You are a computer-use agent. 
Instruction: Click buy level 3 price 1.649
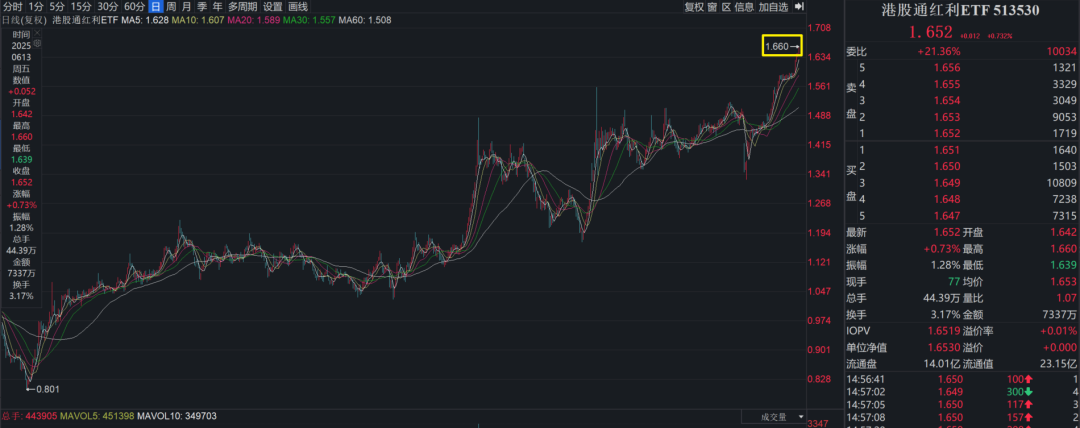click(x=948, y=183)
